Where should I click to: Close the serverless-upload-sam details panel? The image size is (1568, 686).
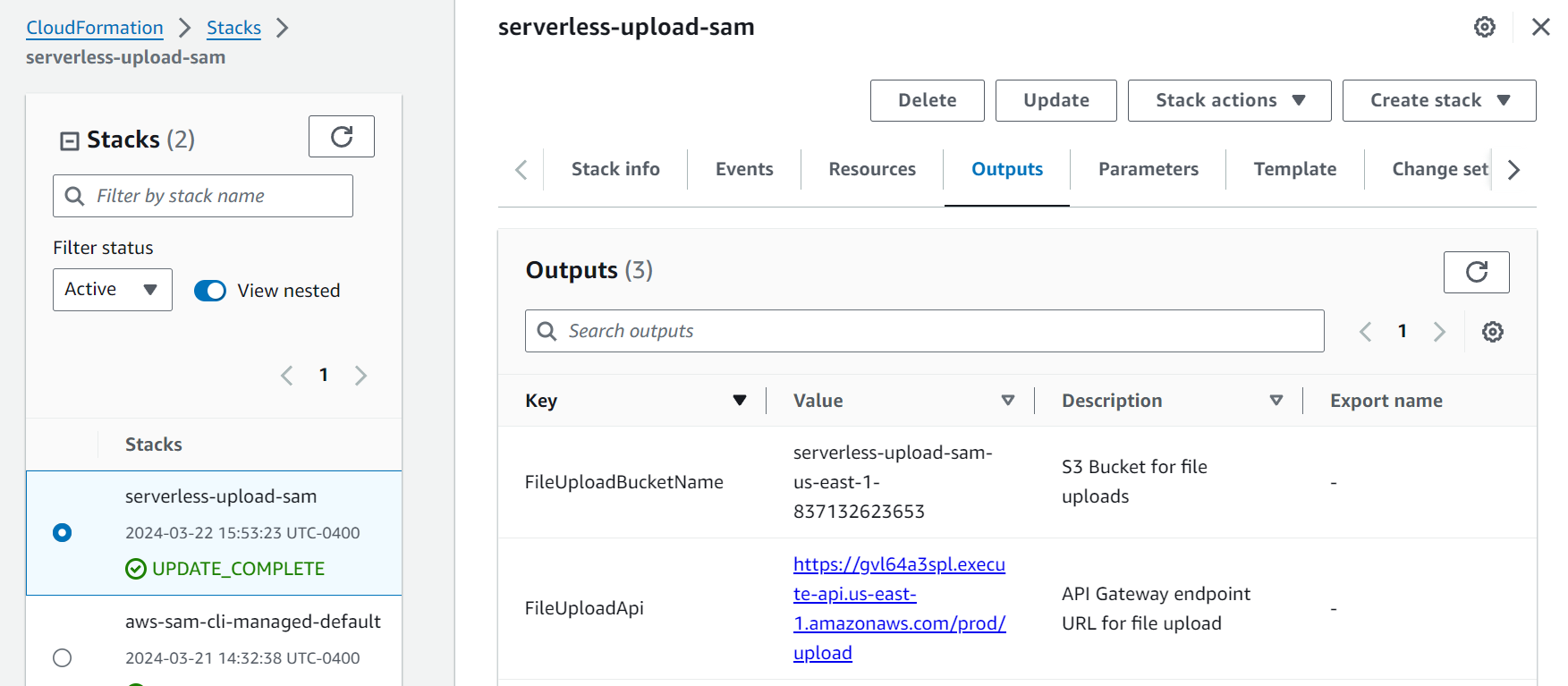[x=1540, y=27]
